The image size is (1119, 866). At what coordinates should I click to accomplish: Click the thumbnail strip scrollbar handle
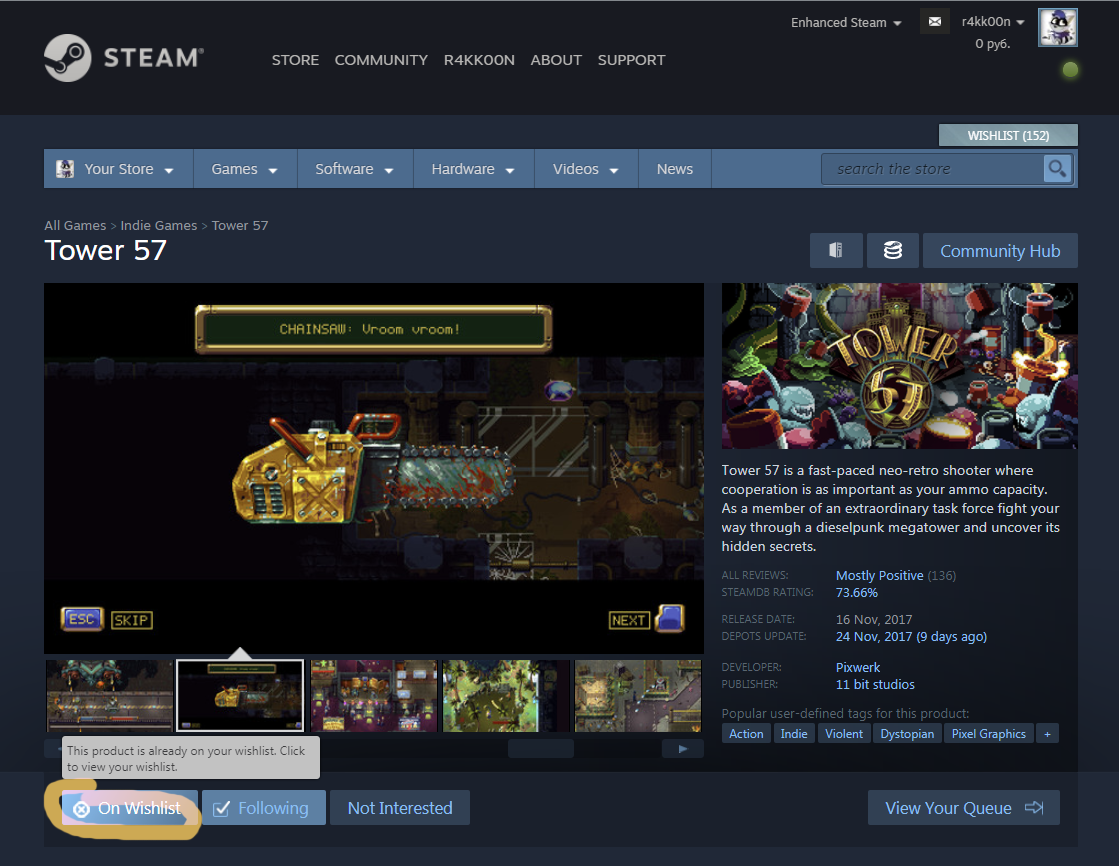540,749
